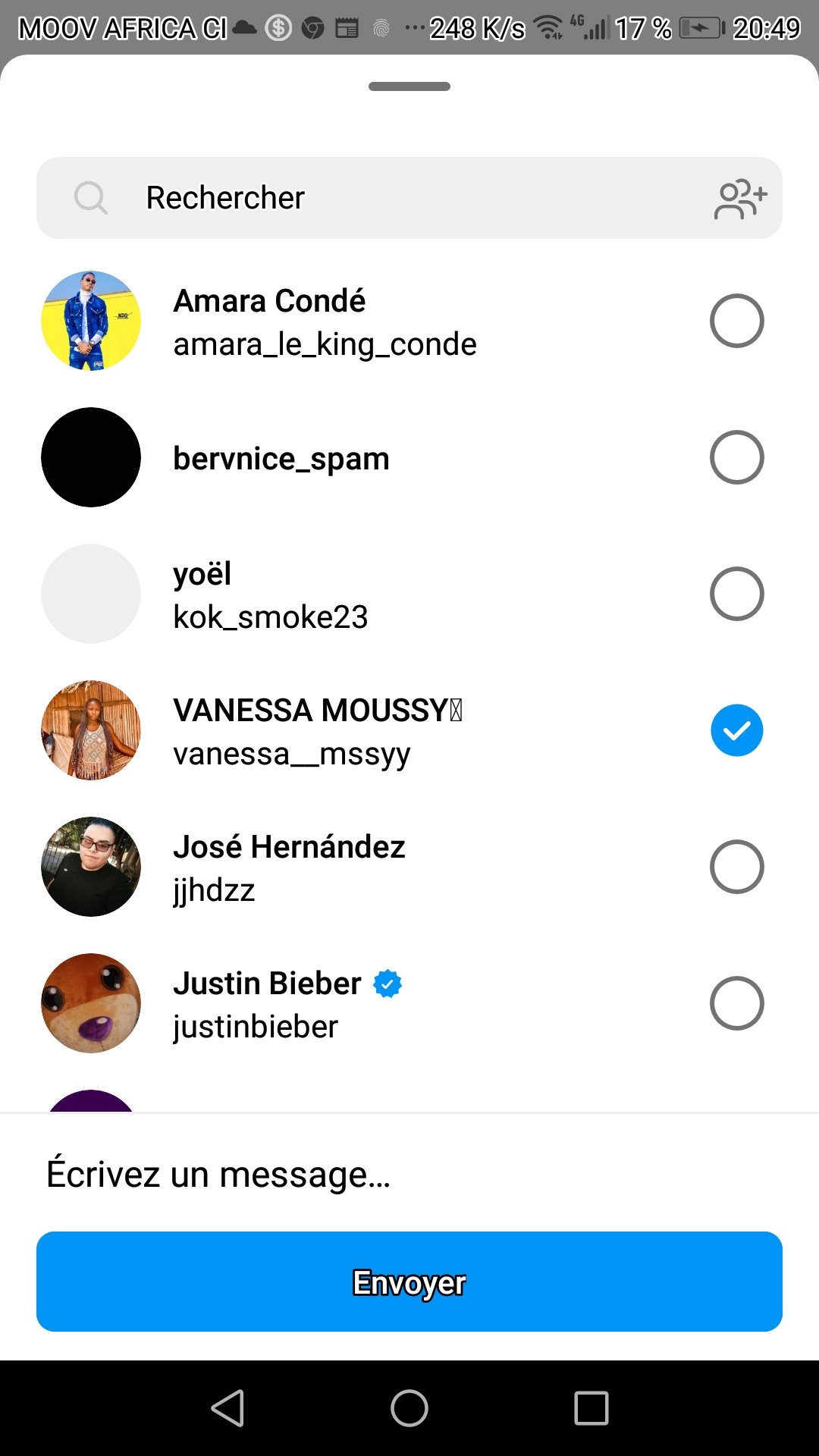Tap Justin Bieber's verified badge

point(388,984)
